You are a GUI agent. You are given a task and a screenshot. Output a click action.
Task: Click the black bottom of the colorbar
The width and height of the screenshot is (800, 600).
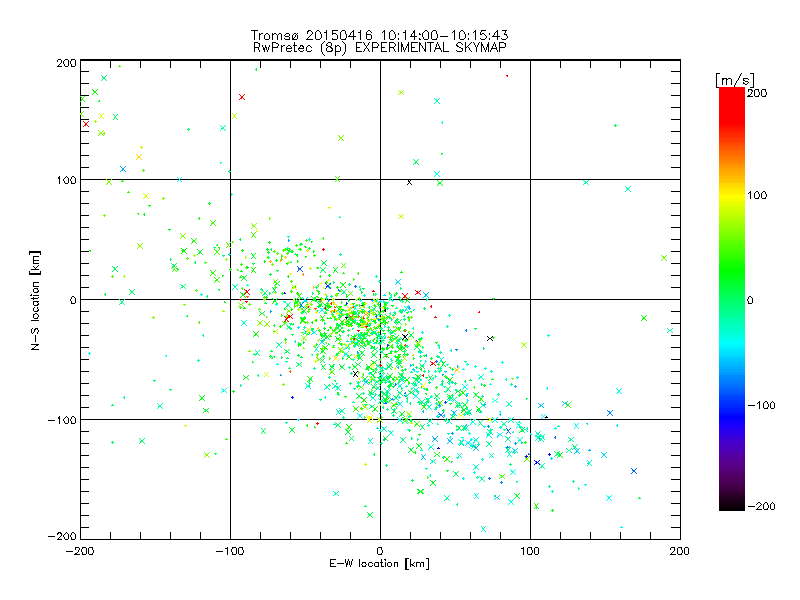732,504
